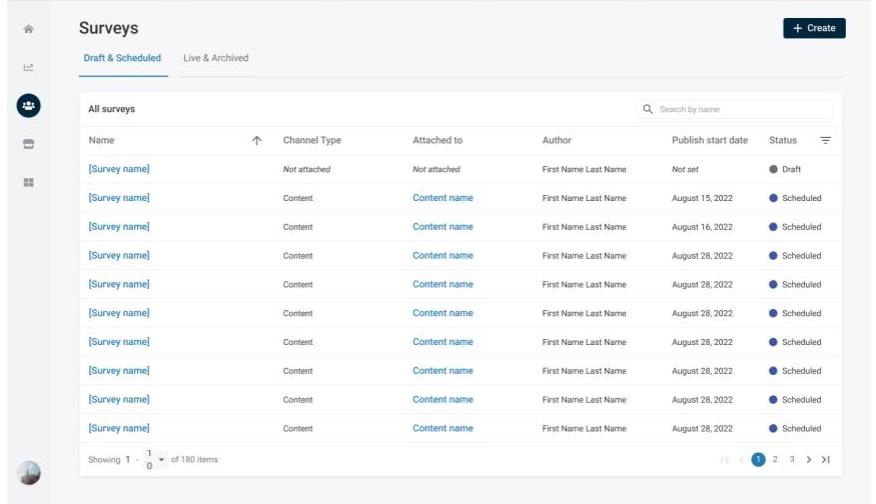Go to the last page of results
876x504 pixels.
coord(826,460)
